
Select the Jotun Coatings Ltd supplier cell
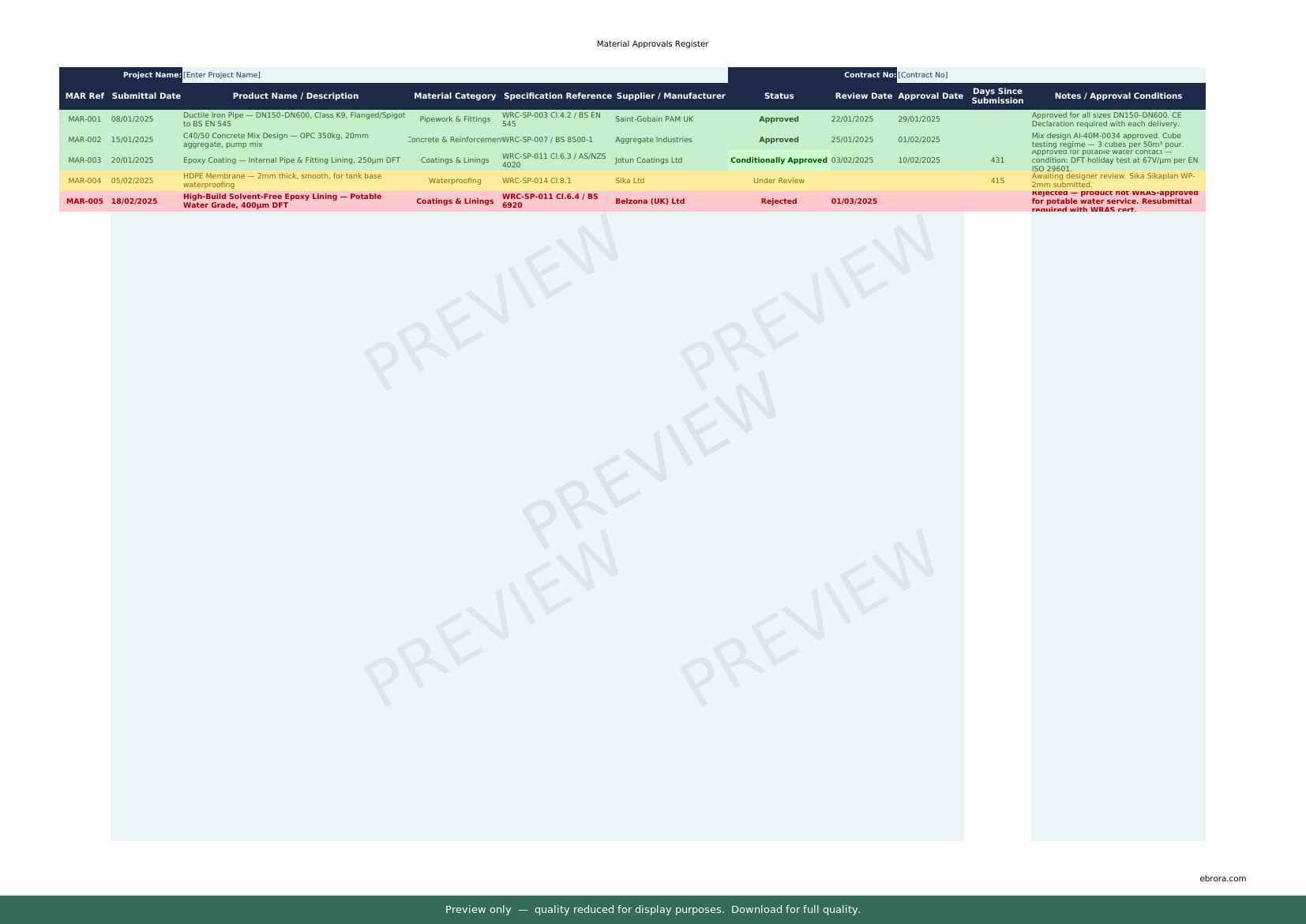(648, 160)
